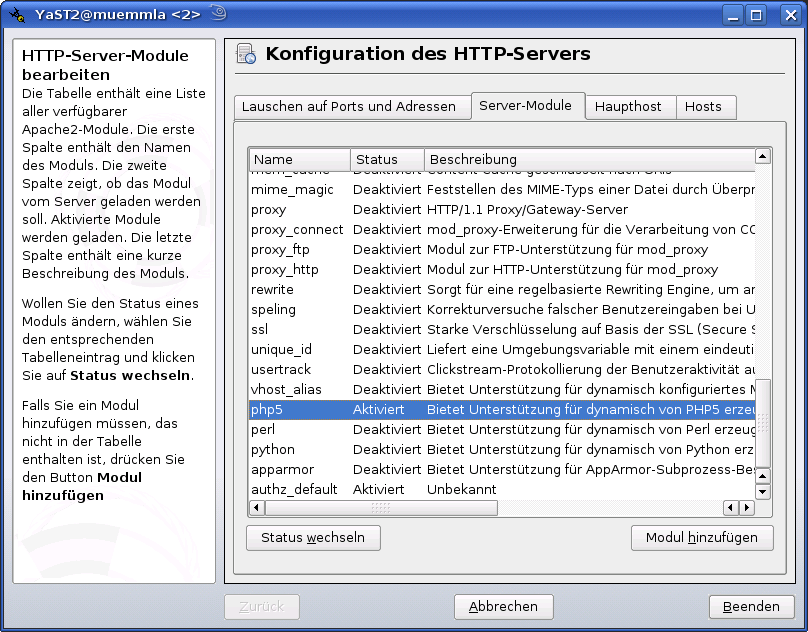Toggle the php5 module with Status wechseln
The image size is (808, 632).
pos(313,537)
